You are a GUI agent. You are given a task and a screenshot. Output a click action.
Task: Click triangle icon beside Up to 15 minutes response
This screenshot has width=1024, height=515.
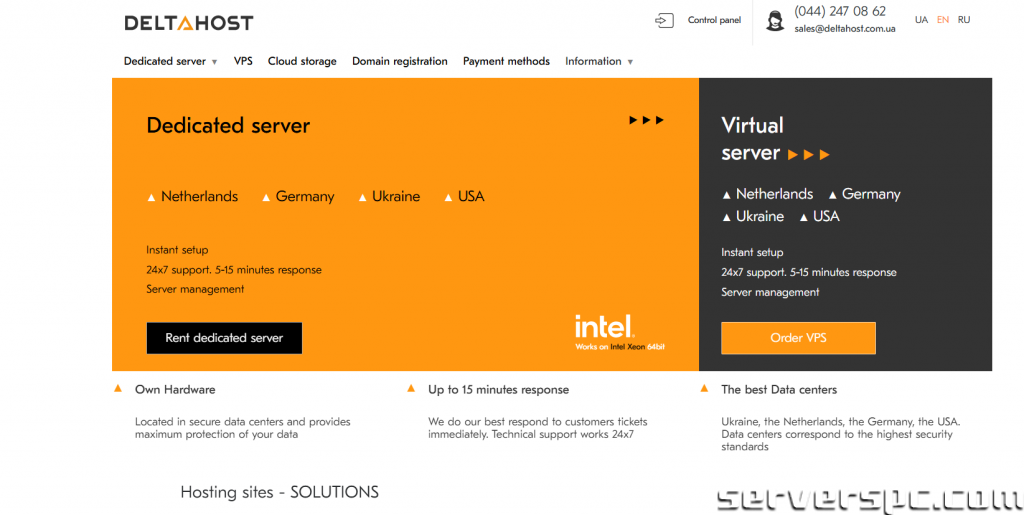click(411, 389)
